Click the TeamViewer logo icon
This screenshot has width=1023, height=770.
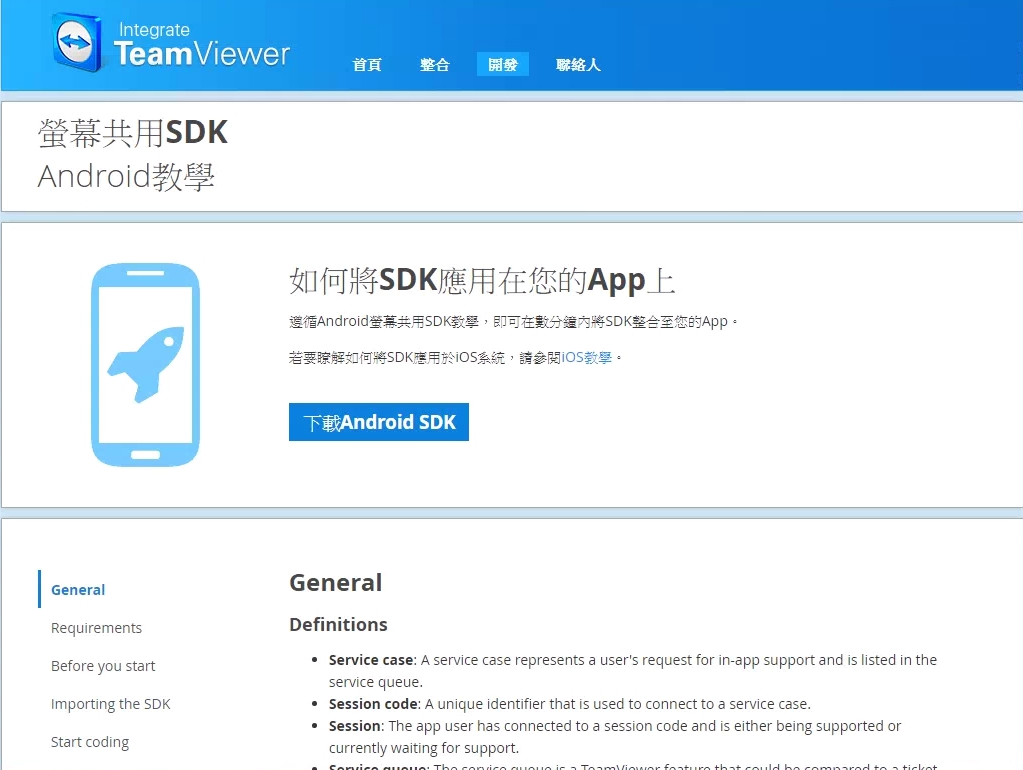coord(78,44)
